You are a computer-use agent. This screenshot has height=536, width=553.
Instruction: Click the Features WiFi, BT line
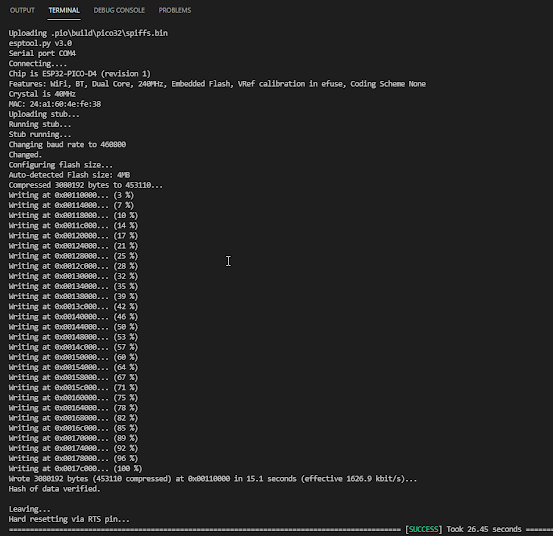coord(217,84)
